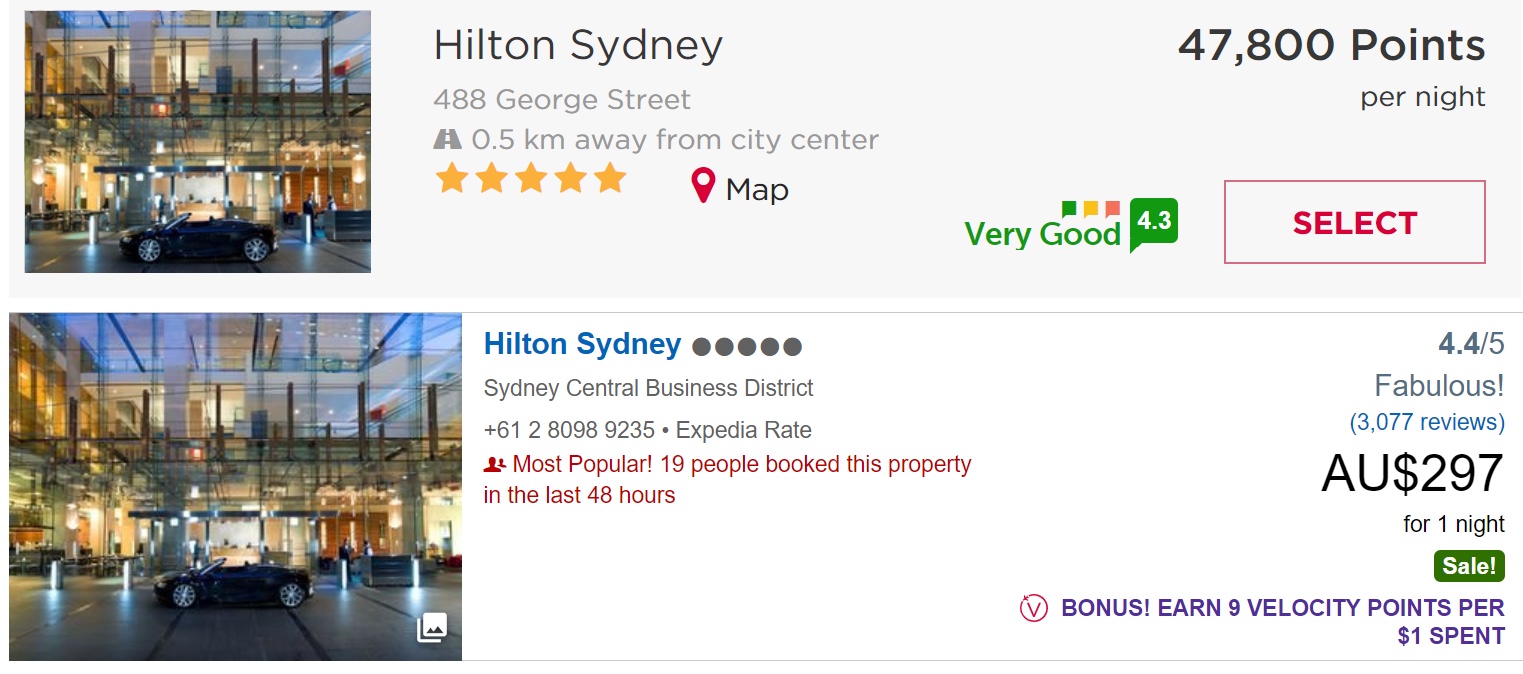The height and width of the screenshot is (674, 1523).
Task: Click the red map pin icon
Action: click(704, 186)
